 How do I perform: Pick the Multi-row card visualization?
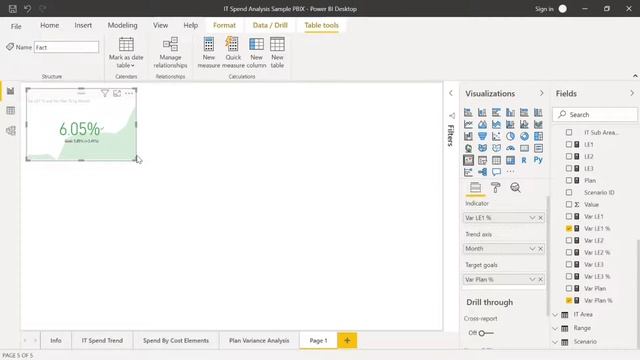[538, 148]
